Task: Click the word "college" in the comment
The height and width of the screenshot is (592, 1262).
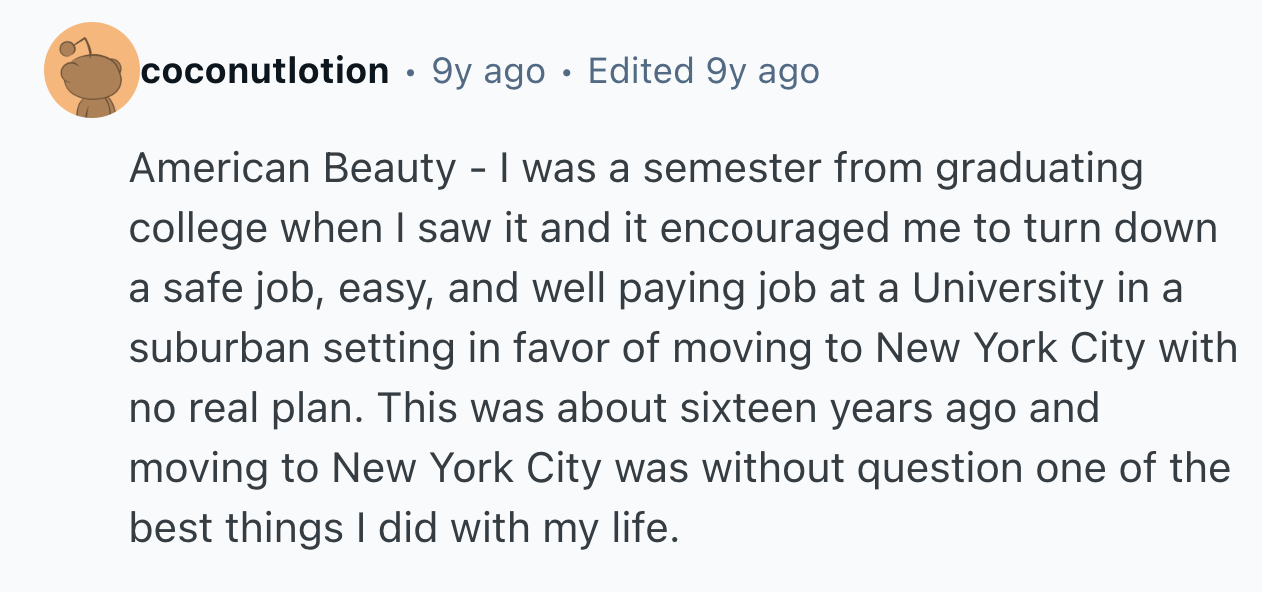Action: click(197, 229)
